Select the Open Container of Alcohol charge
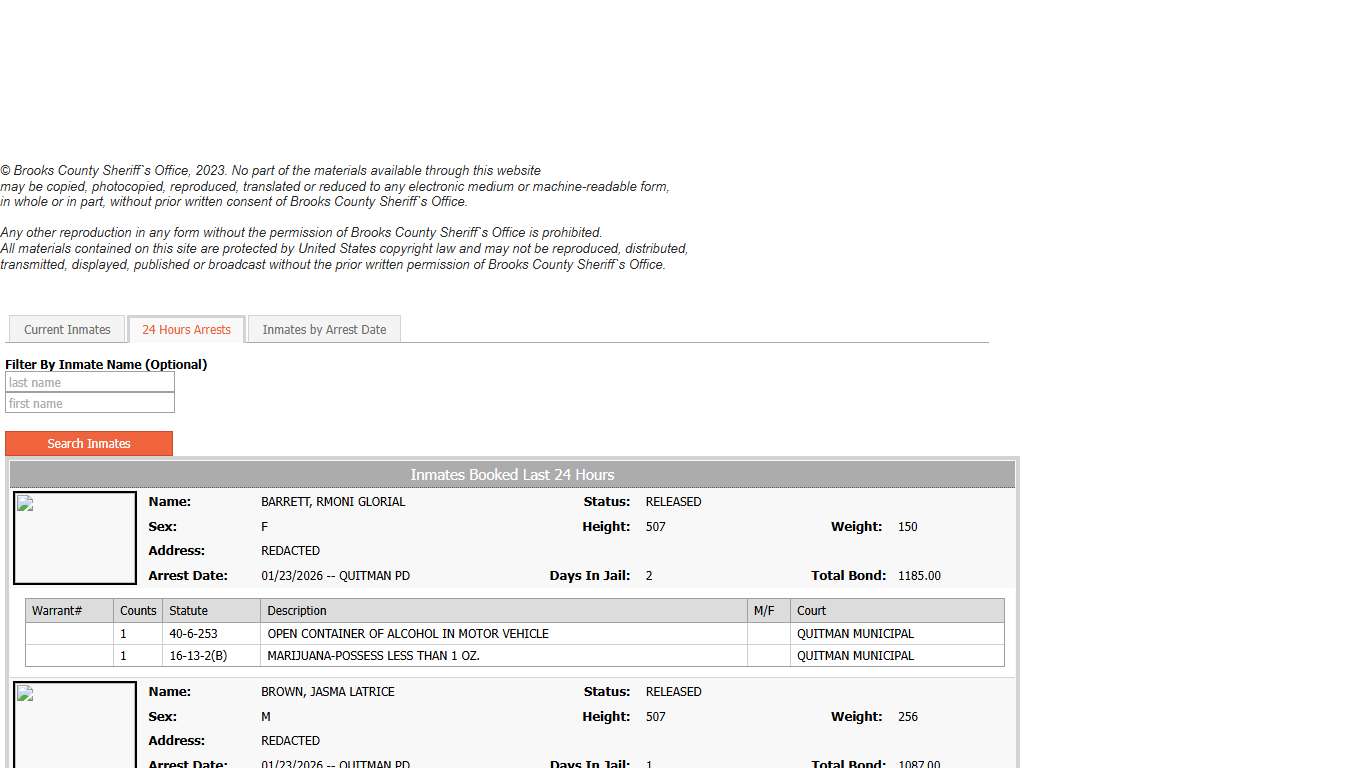Image resolution: width=1366 pixels, height=768 pixels. pyautogui.click(x=408, y=634)
